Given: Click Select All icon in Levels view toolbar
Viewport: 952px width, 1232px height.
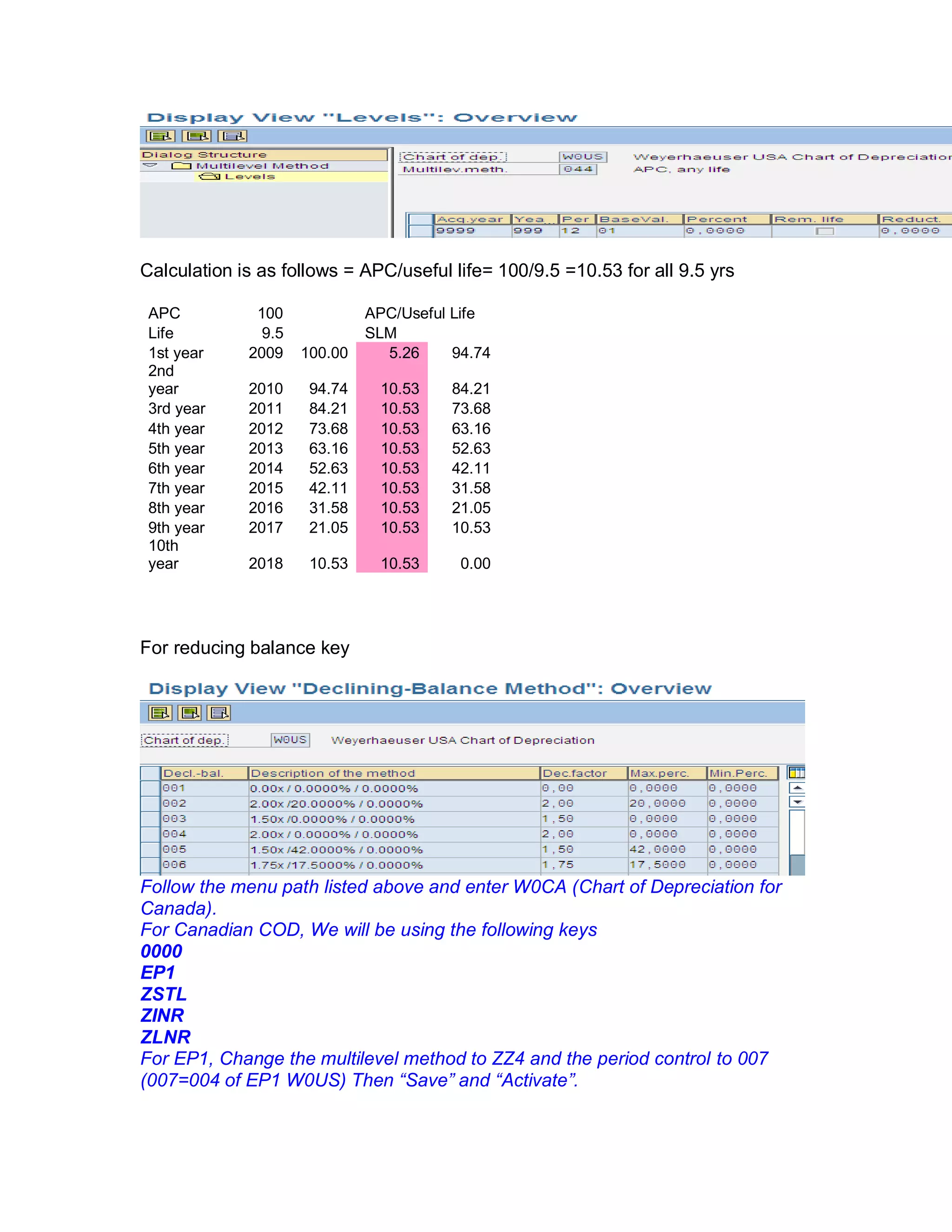Looking at the screenshot, I should [x=161, y=136].
